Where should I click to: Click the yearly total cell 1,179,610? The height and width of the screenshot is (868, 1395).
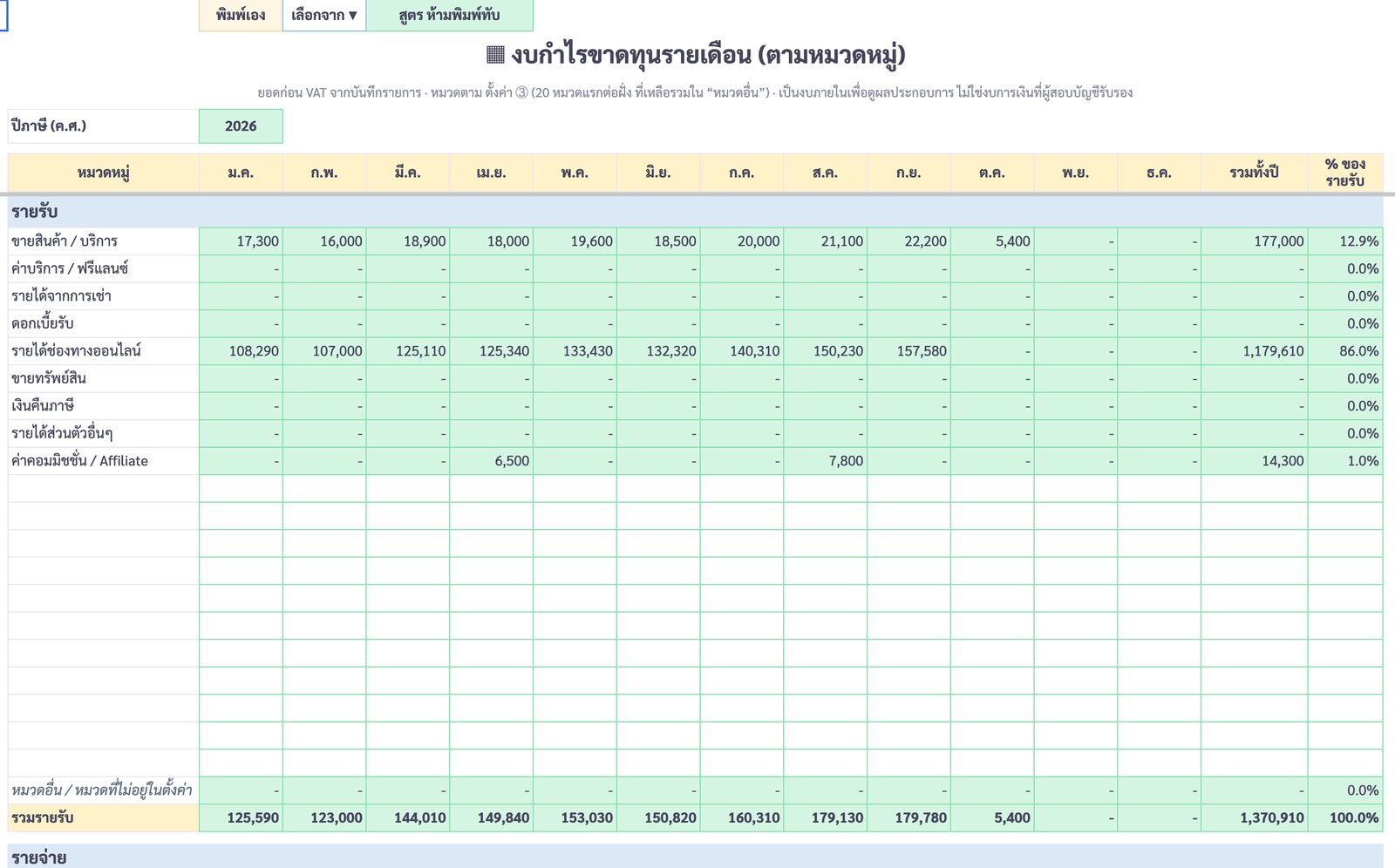coord(1254,351)
